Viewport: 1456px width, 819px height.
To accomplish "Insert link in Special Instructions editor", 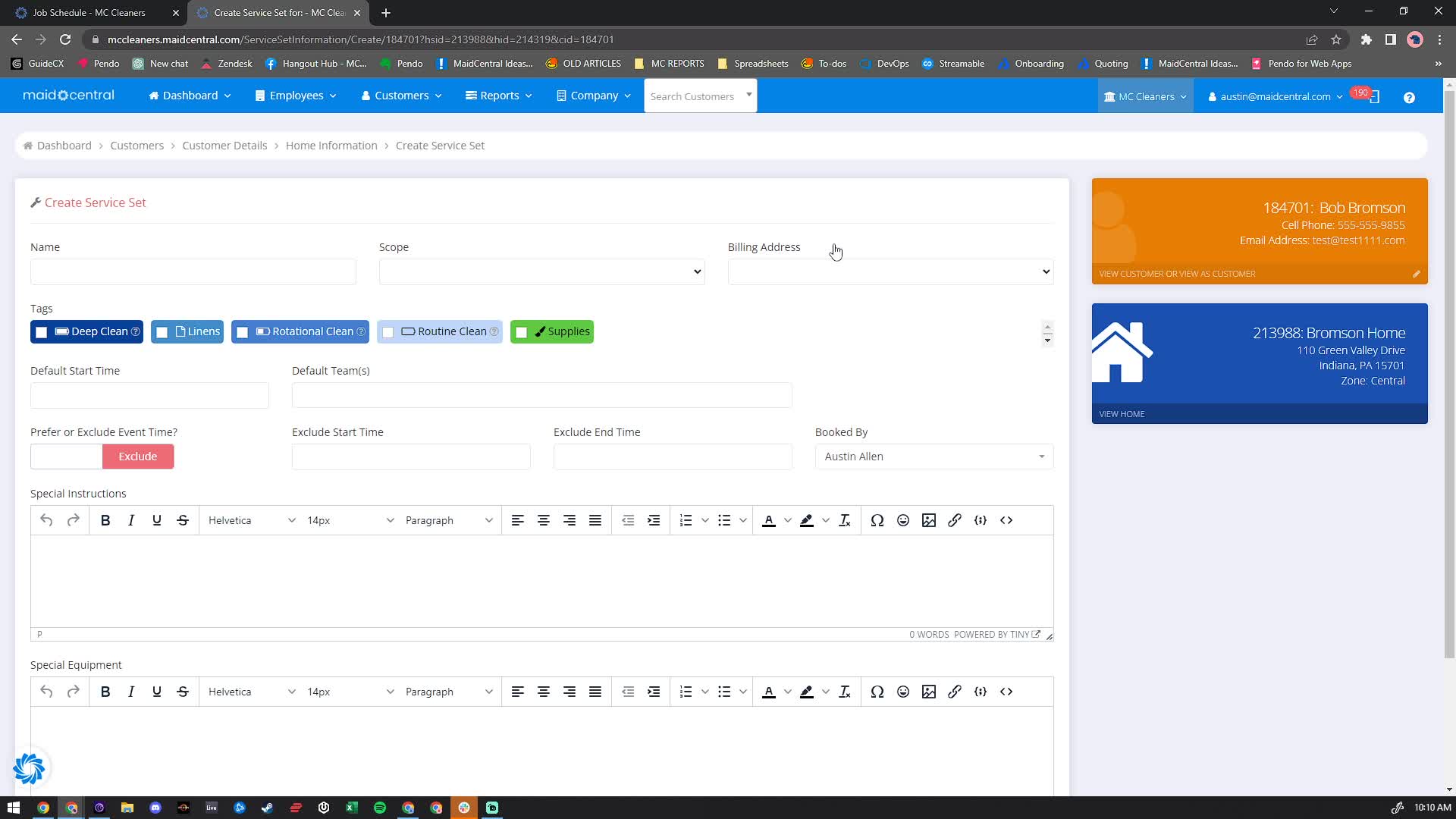I will point(955,520).
